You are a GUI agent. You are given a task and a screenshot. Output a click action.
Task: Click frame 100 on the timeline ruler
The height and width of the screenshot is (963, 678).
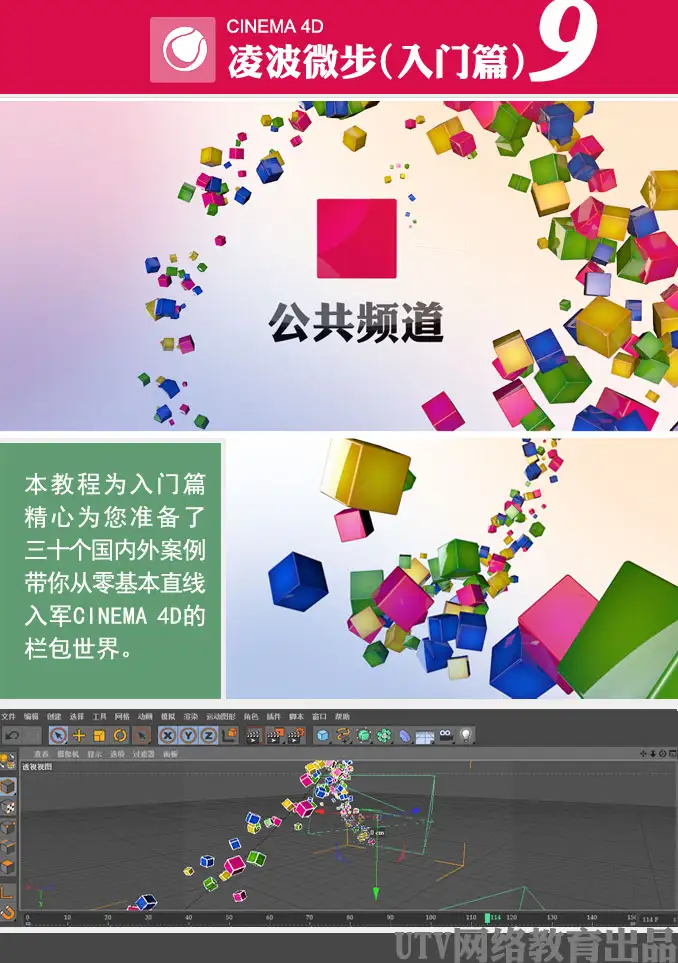coord(431,918)
